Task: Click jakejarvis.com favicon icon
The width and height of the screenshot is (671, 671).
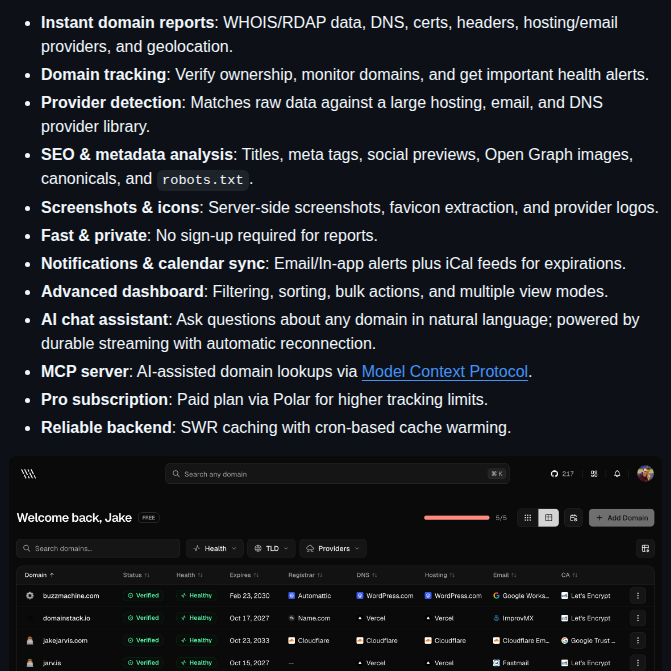Action: (x=30, y=640)
